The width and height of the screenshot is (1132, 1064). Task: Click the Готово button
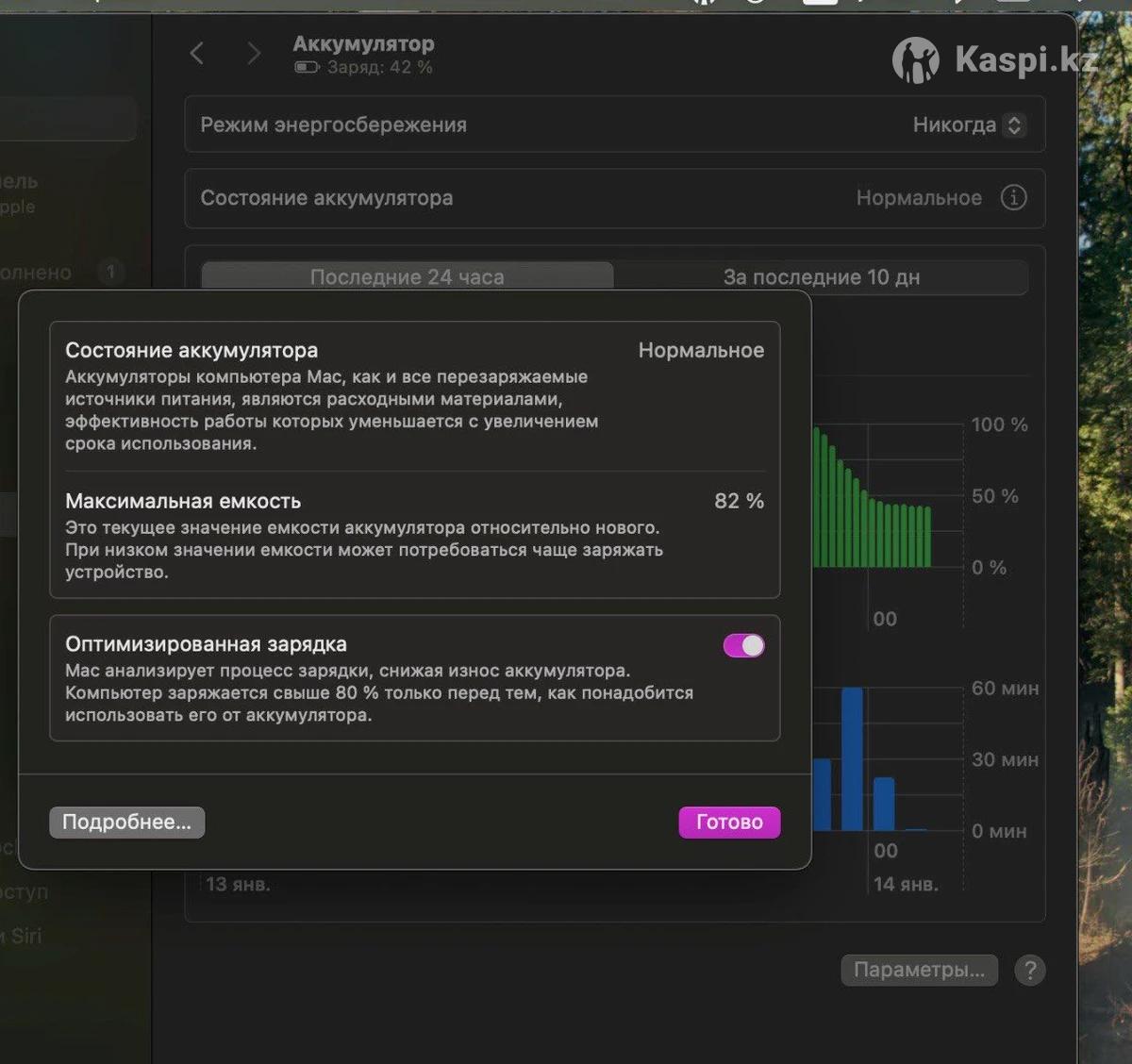(x=729, y=823)
